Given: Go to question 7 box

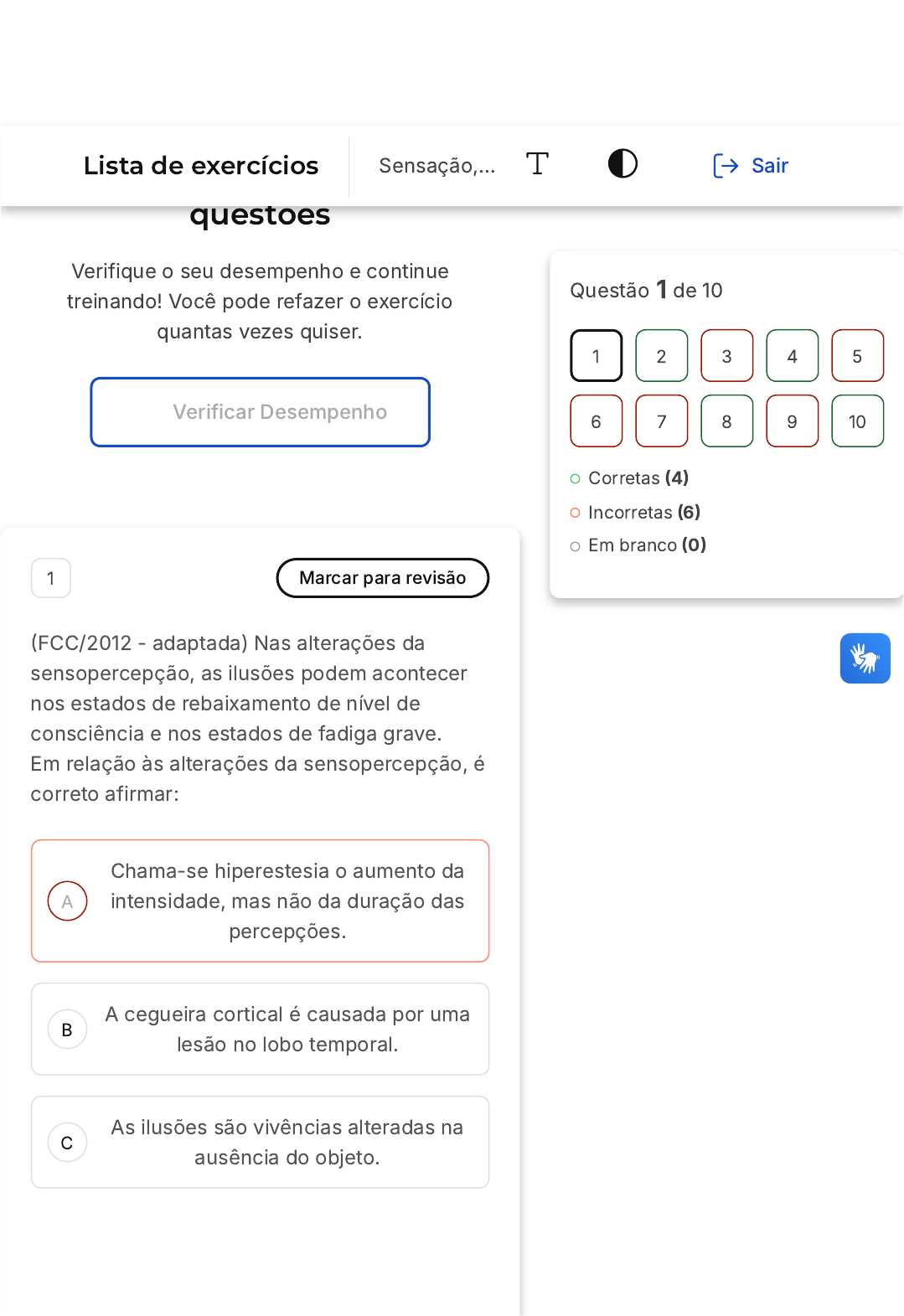Looking at the screenshot, I should [661, 421].
